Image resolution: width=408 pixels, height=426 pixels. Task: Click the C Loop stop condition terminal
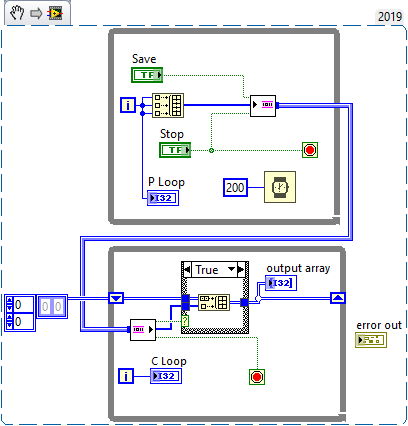tap(257, 377)
